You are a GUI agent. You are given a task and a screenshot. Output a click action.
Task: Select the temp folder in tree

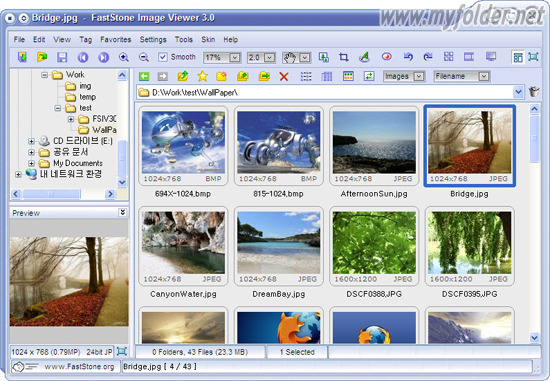[81, 97]
